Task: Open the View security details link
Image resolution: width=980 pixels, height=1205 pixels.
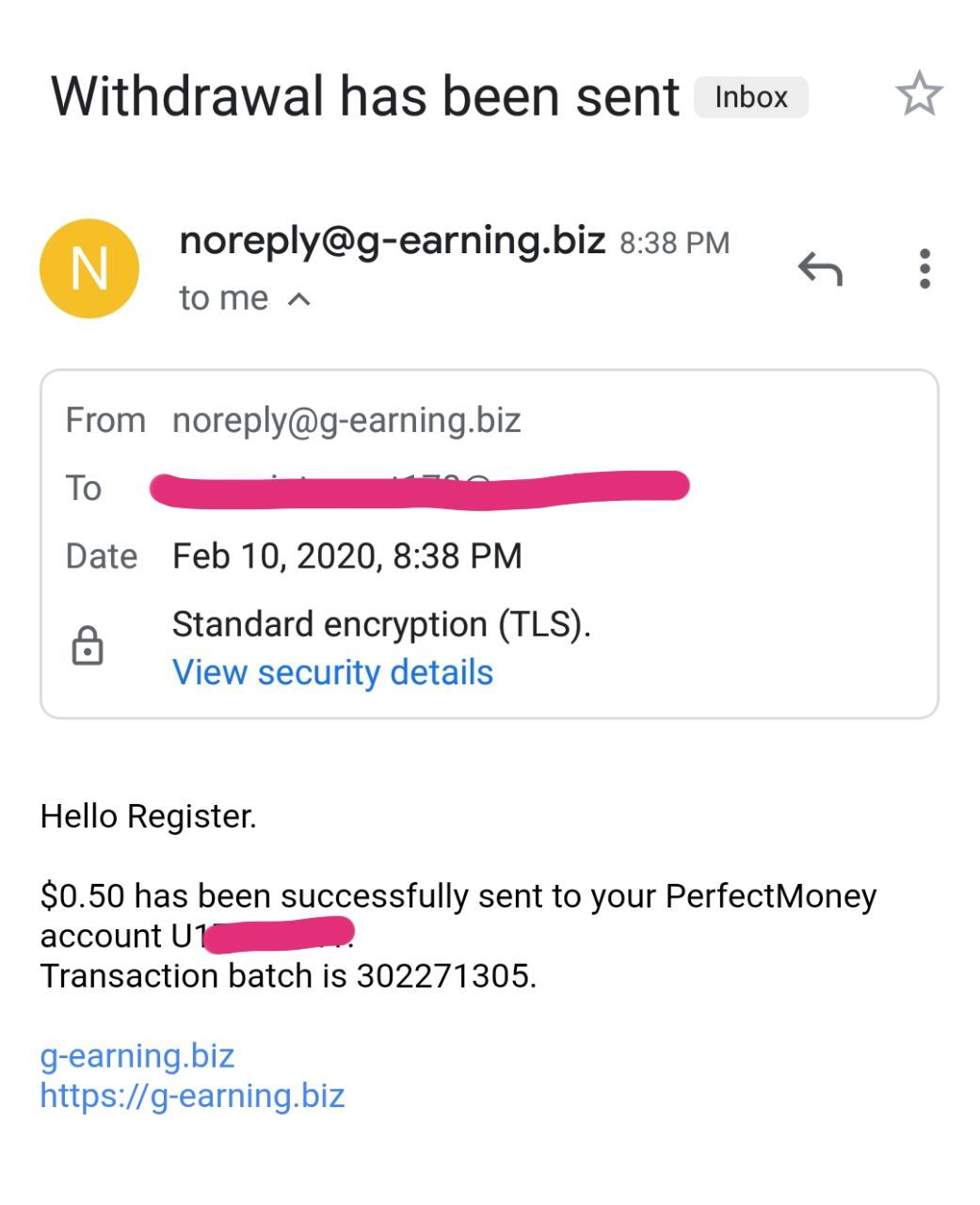Action: (x=332, y=672)
